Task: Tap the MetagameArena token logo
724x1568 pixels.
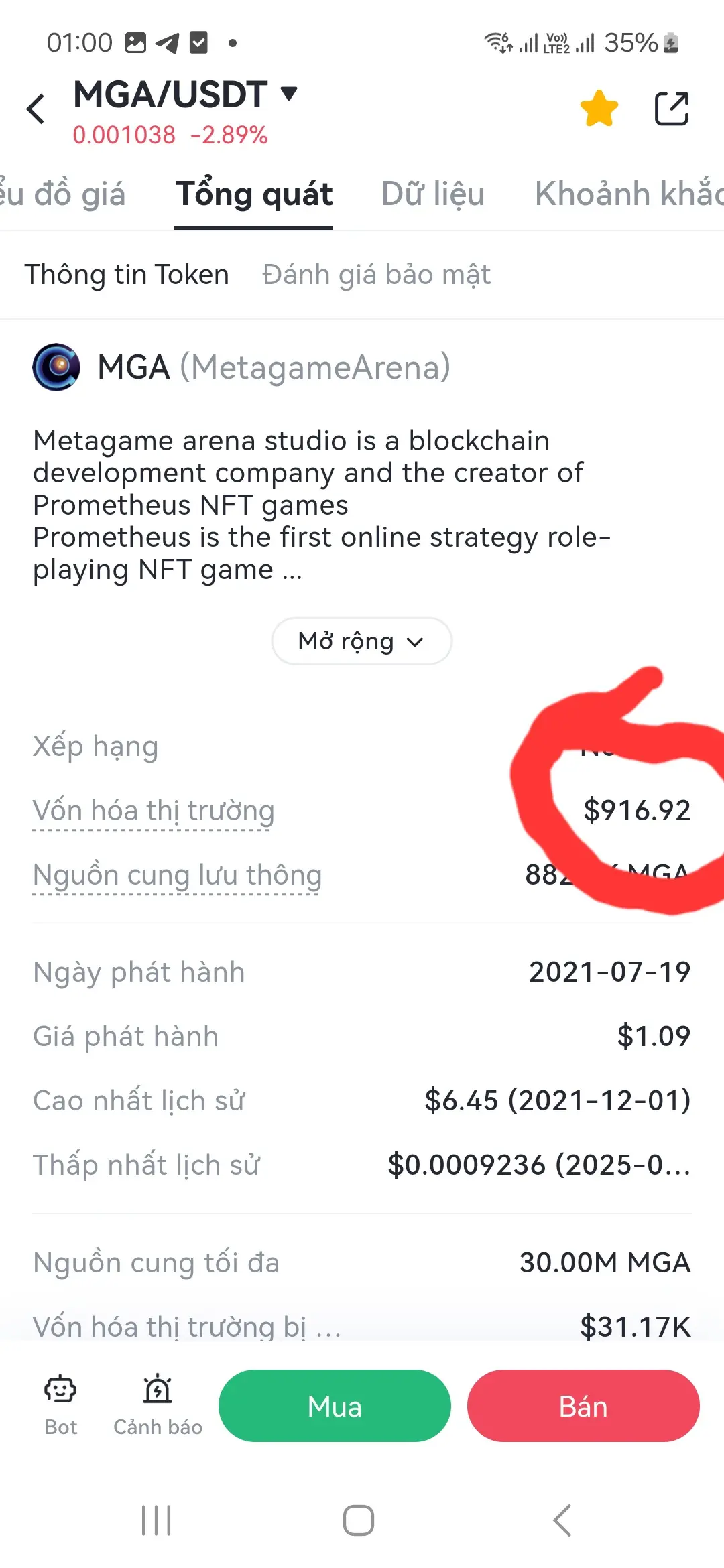Action: [56, 367]
